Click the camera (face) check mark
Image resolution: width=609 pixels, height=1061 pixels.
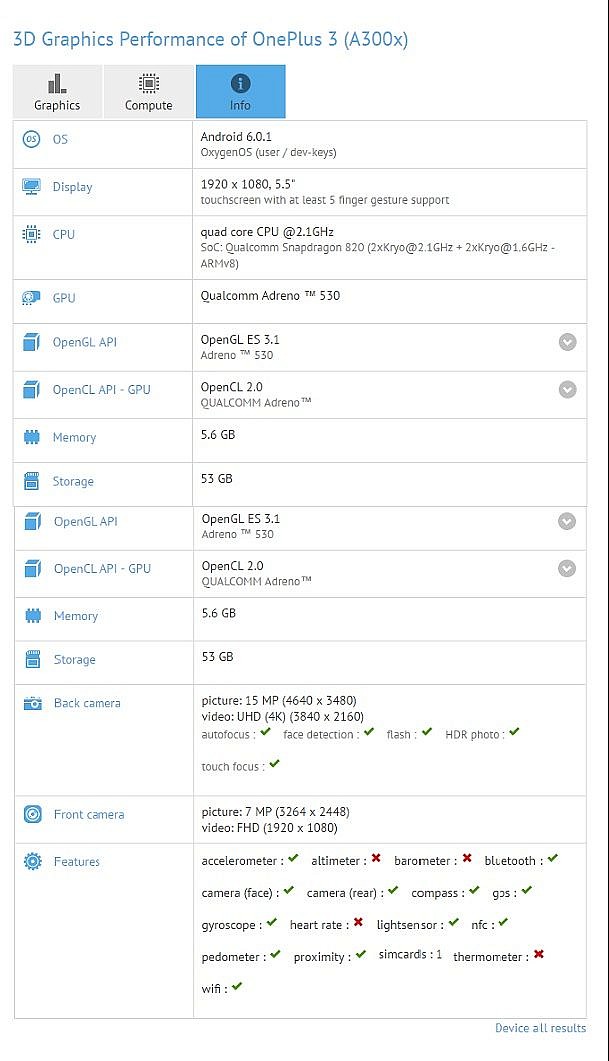[289, 890]
